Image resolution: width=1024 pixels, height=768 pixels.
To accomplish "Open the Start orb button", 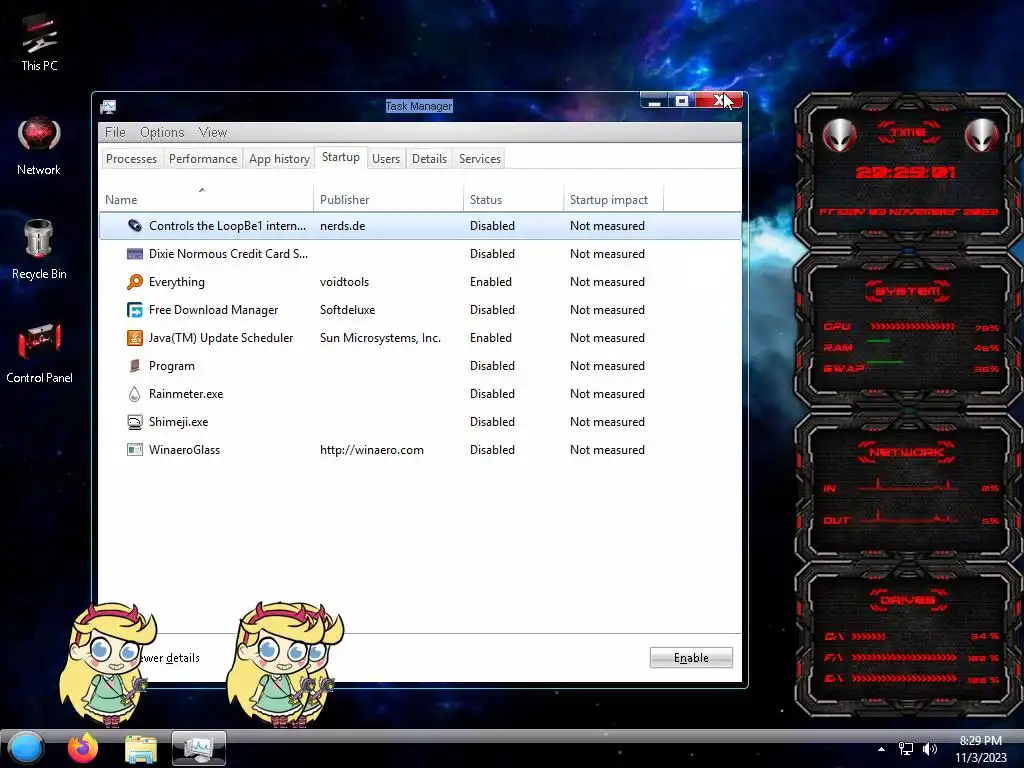I will point(26,748).
